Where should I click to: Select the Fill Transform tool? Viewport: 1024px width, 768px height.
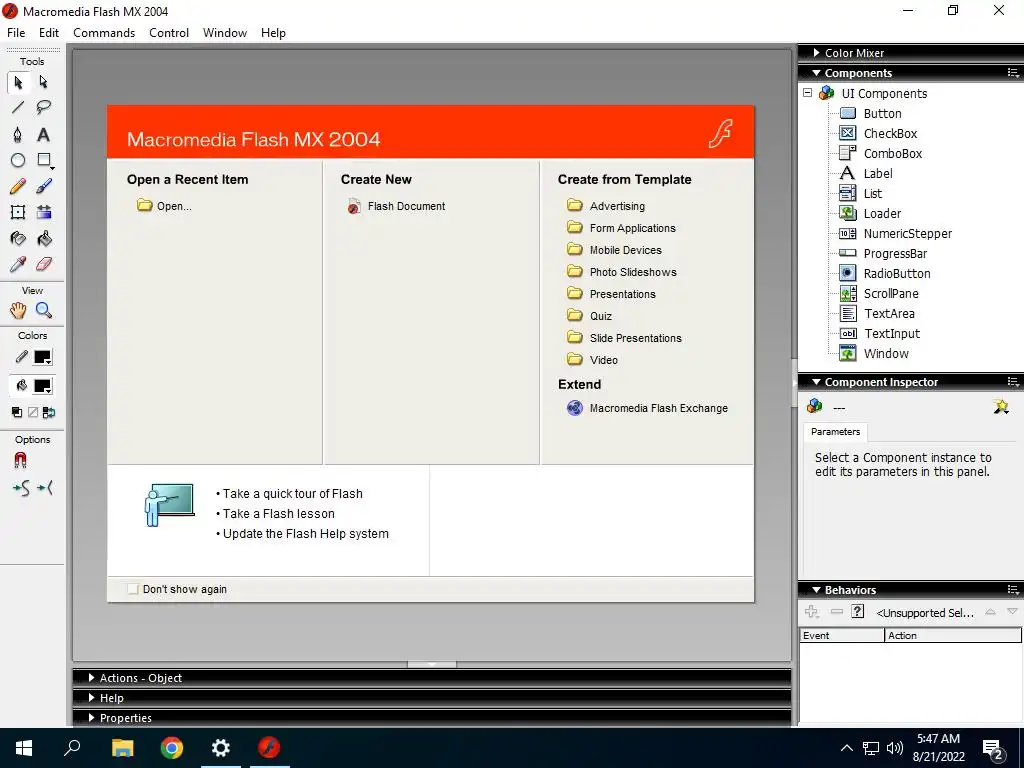(44, 212)
